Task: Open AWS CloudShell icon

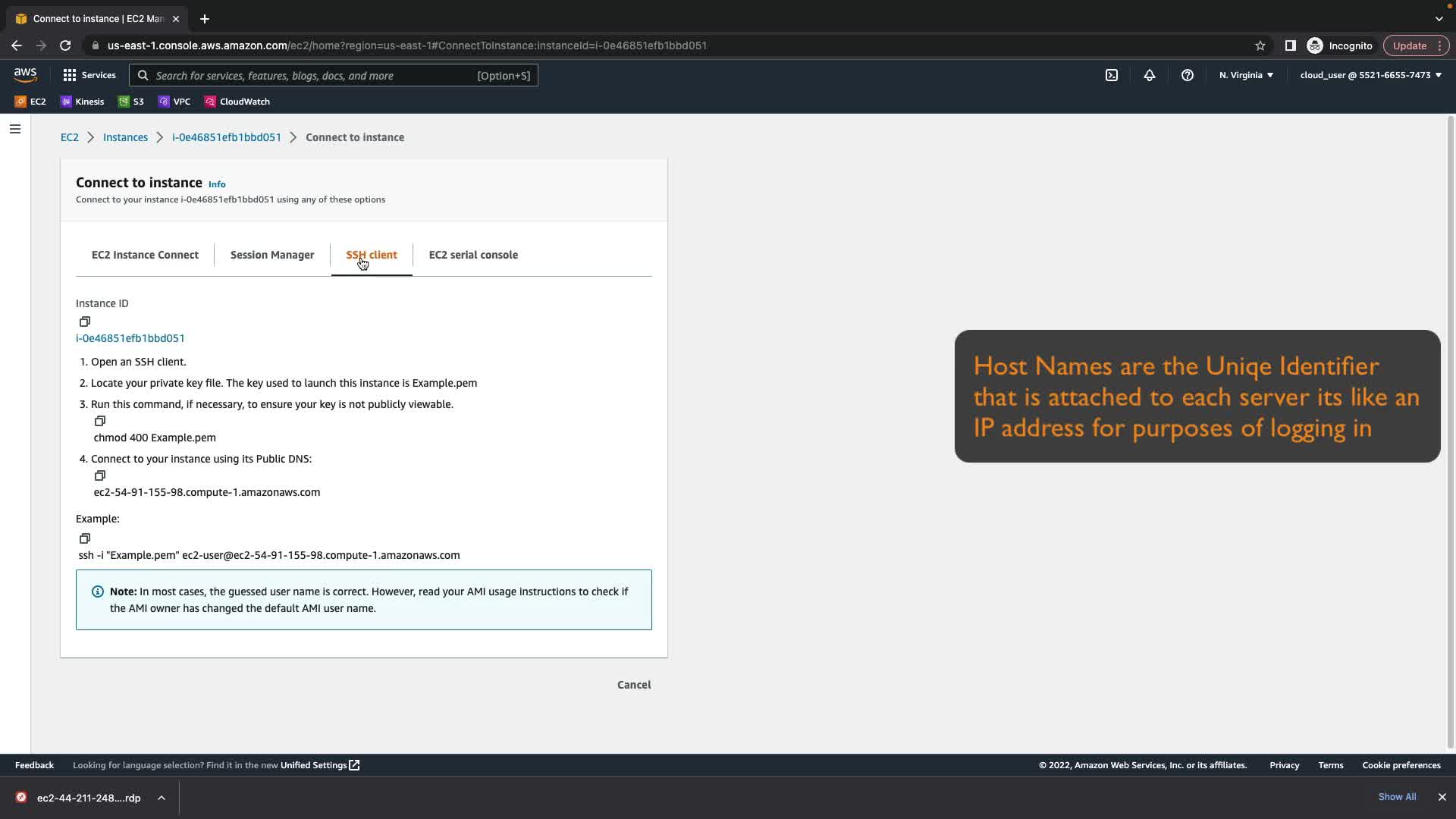Action: coord(1111,75)
